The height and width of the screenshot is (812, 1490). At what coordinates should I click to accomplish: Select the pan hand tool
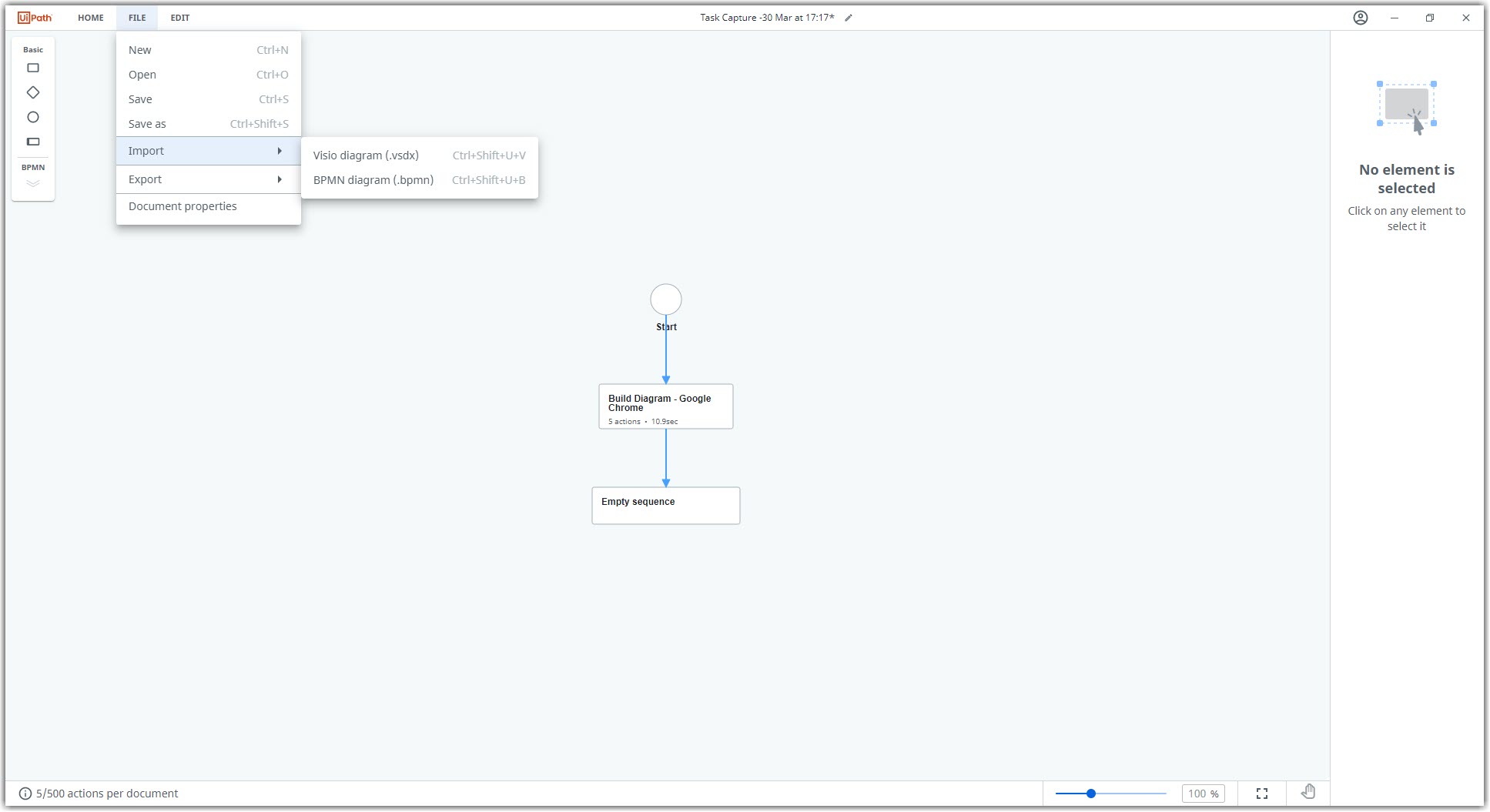[x=1308, y=792]
